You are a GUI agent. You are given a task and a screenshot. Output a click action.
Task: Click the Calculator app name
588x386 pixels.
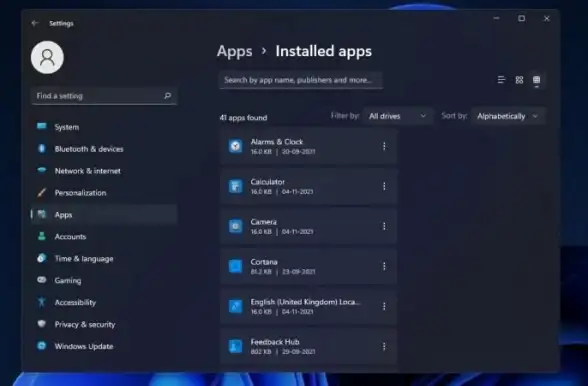(268, 182)
